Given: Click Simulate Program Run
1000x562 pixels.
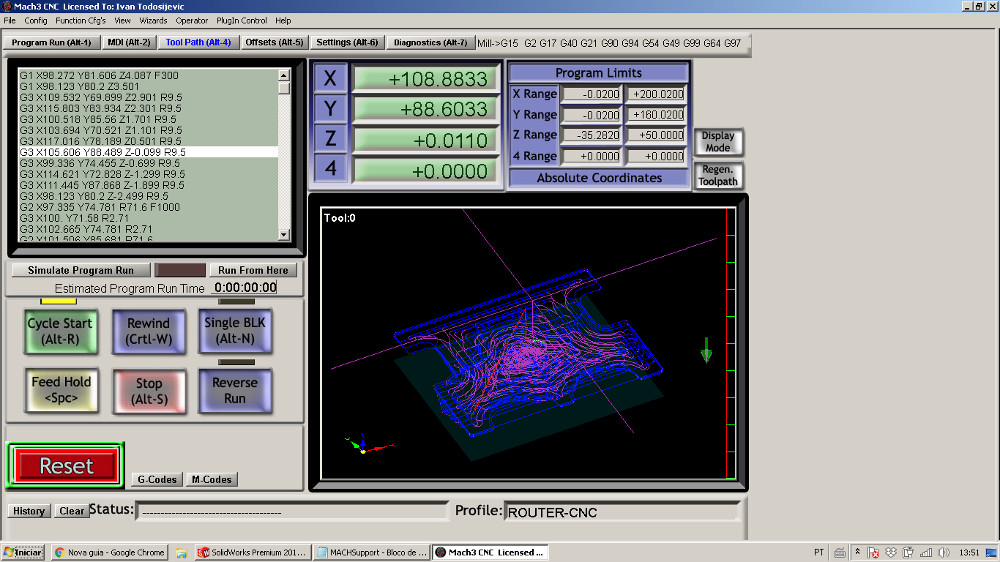Looking at the screenshot, I should [x=81, y=270].
